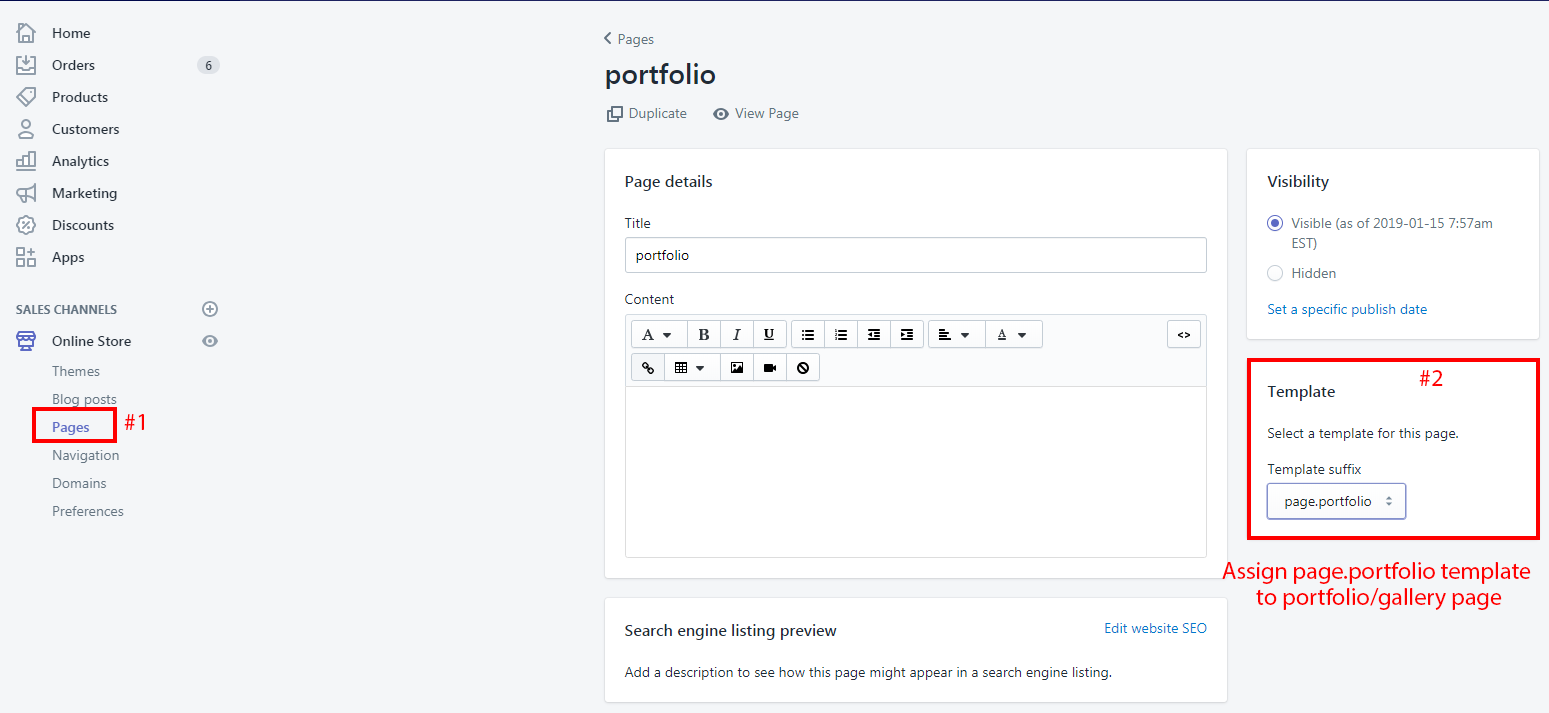Select the Visible radio button
1549x713 pixels.
pyautogui.click(x=1275, y=223)
